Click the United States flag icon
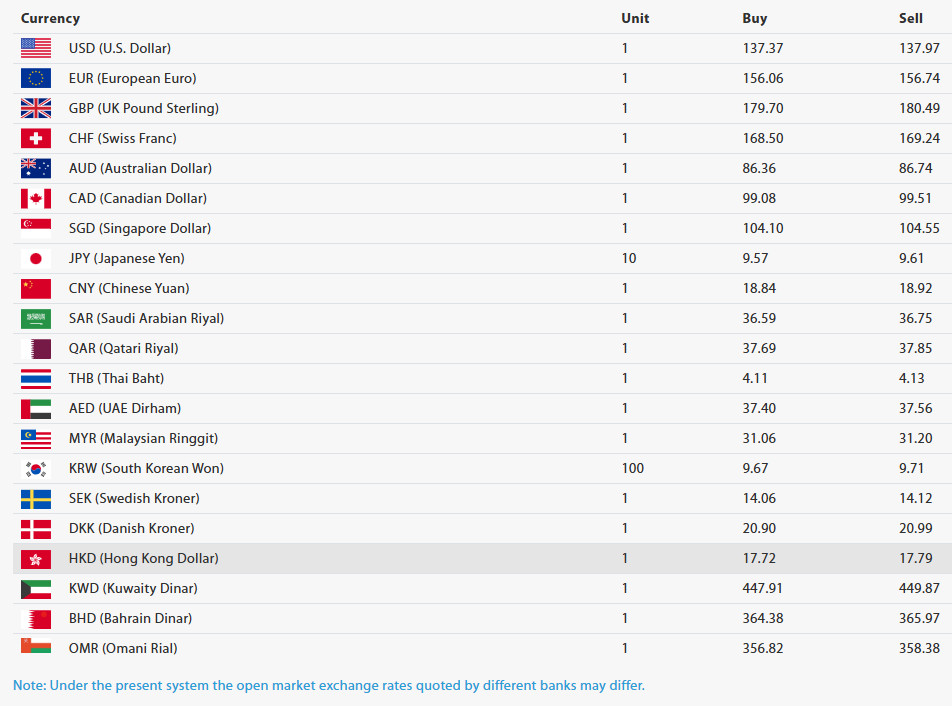The width and height of the screenshot is (952, 706). [35, 48]
